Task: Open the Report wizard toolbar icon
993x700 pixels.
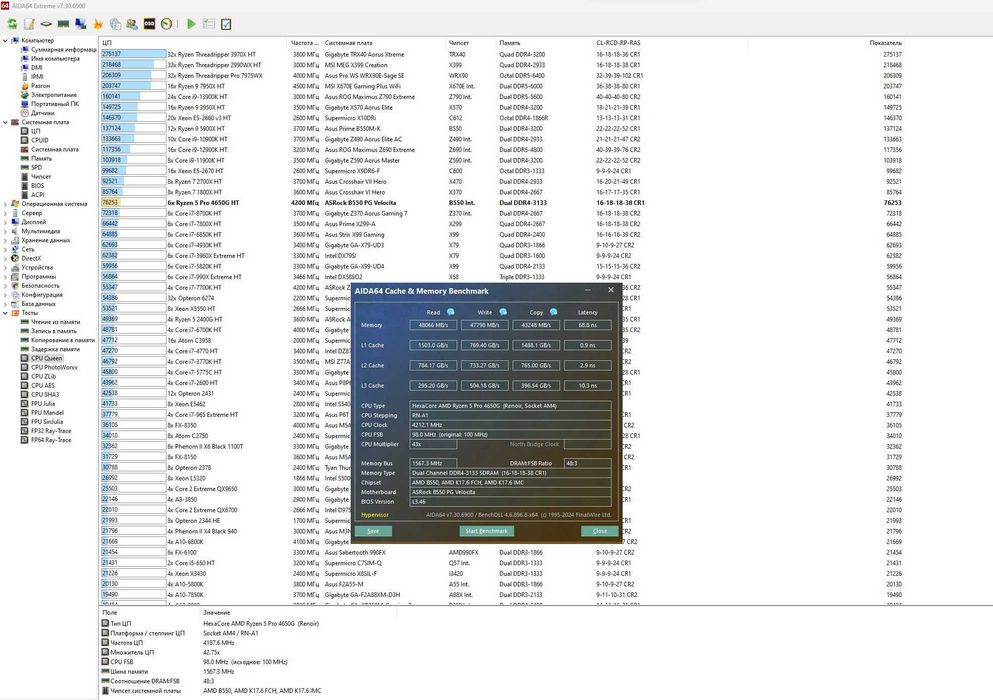Action: click(x=29, y=24)
